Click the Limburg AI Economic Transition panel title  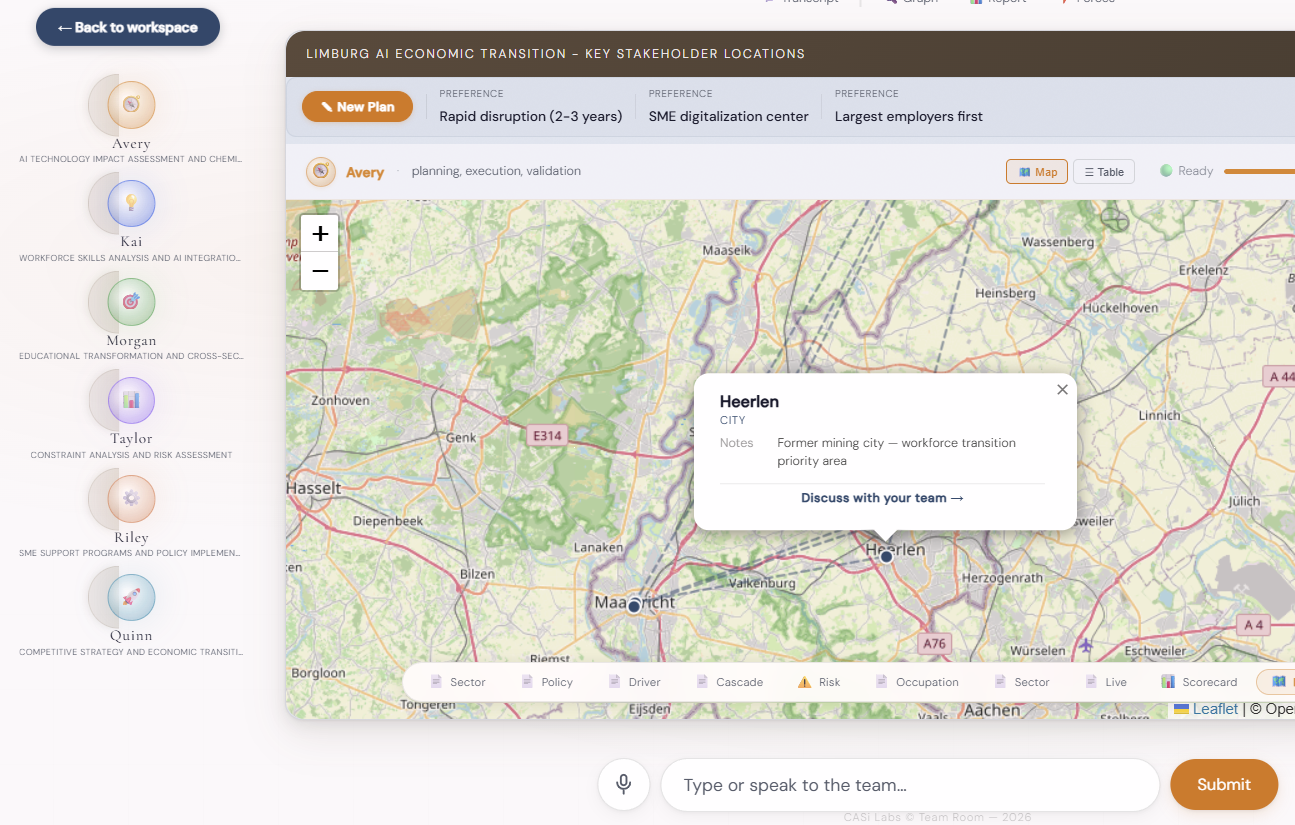pos(555,54)
